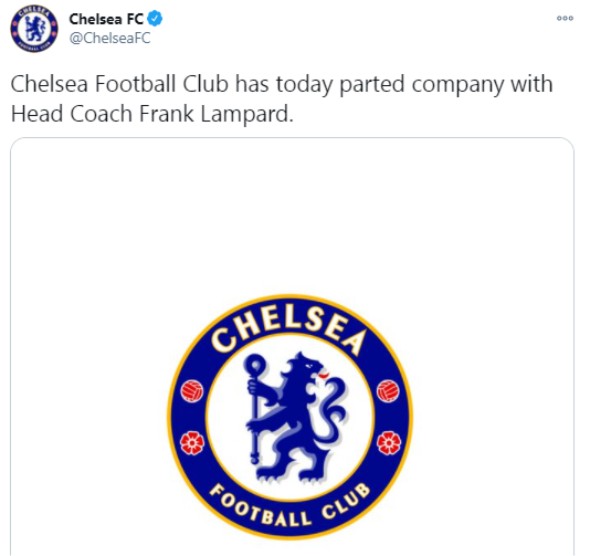Click the blue verified badge
590x556 pixels.
tap(155, 18)
